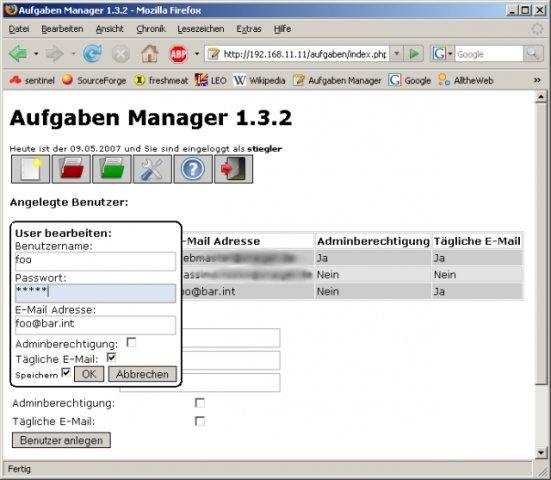Image resolution: width=551 pixels, height=480 pixels.
Task: Click the Google search box
Action: pyautogui.click(x=489, y=54)
